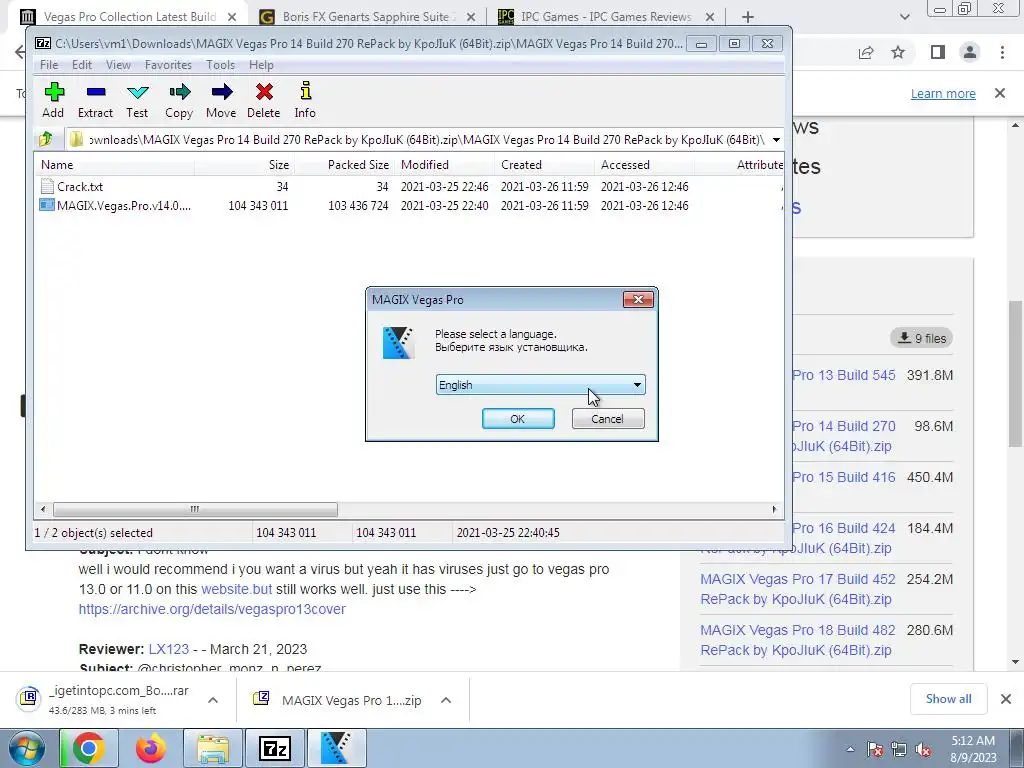Viewport: 1024px width, 768px height.
Task: Open Chrome three-dot menu
Action: pos(1002,52)
